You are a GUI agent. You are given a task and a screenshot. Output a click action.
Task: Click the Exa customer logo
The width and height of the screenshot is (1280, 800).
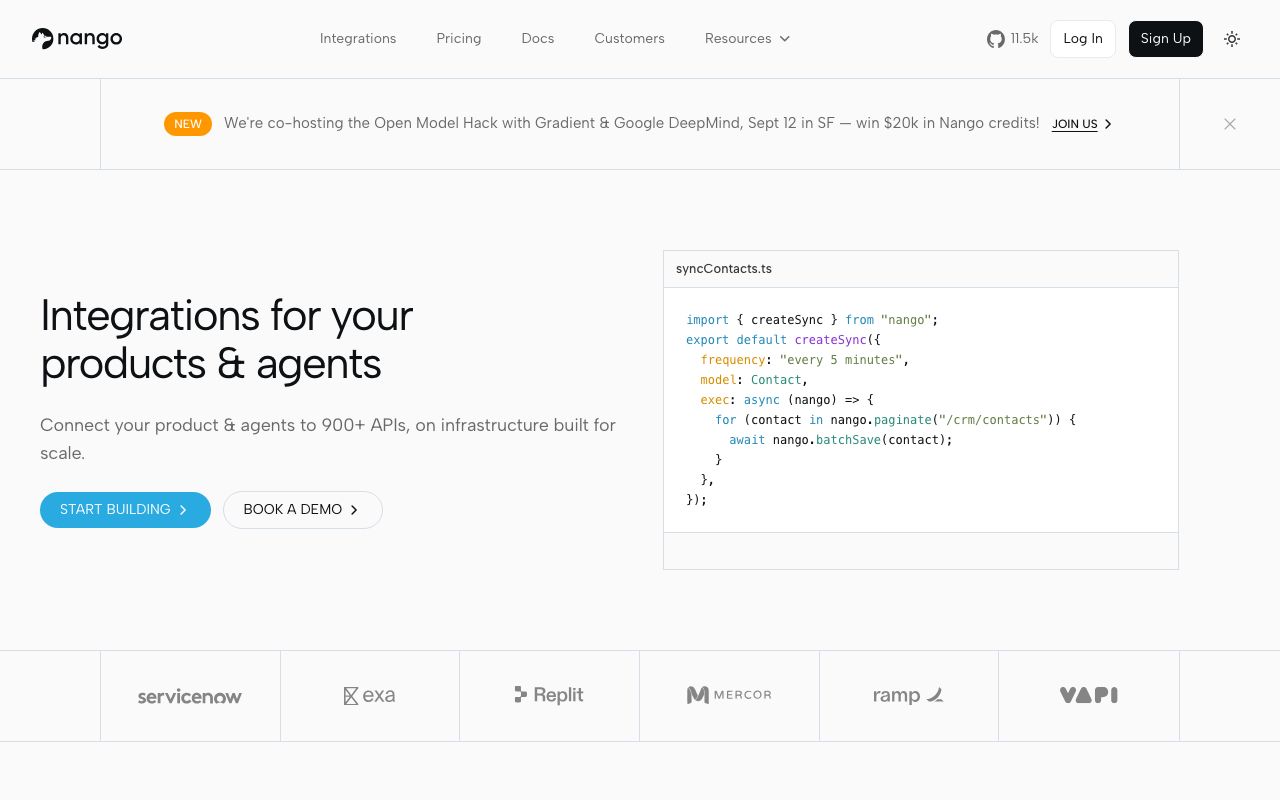tap(369, 695)
